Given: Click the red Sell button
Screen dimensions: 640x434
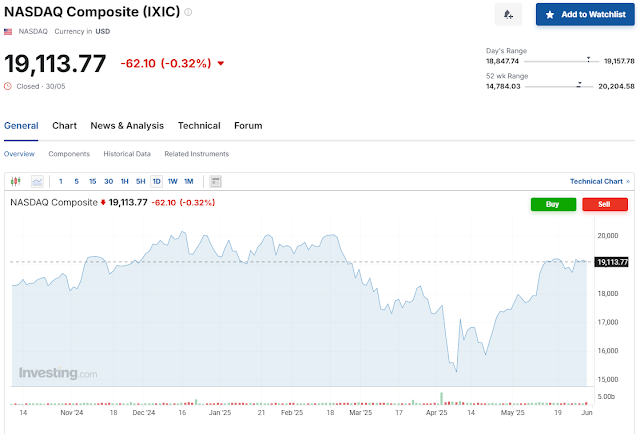Looking at the screenshot, I should [x=605, y=204].
